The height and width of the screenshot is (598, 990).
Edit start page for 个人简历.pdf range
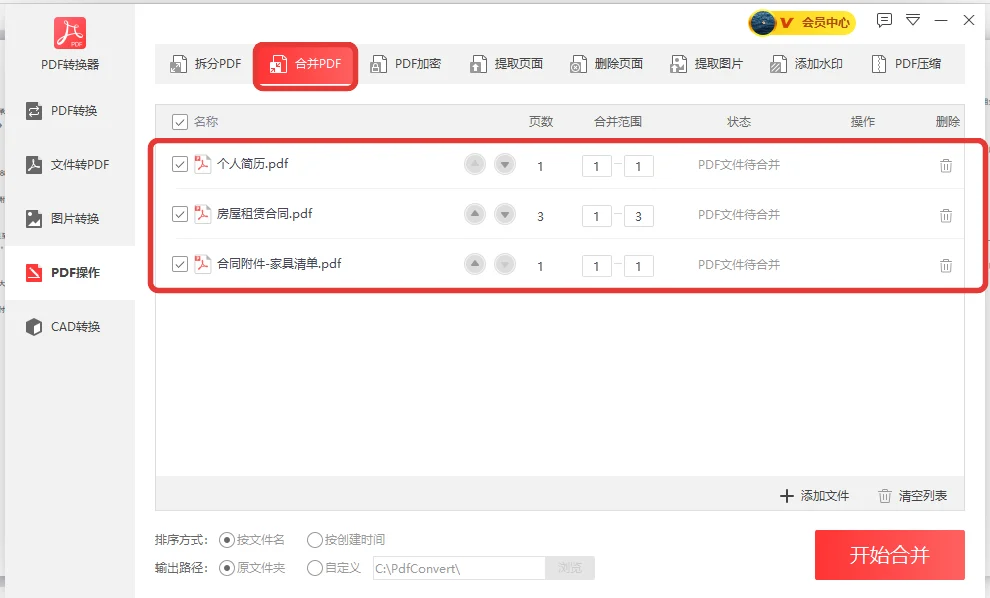(x=597, y=166)
